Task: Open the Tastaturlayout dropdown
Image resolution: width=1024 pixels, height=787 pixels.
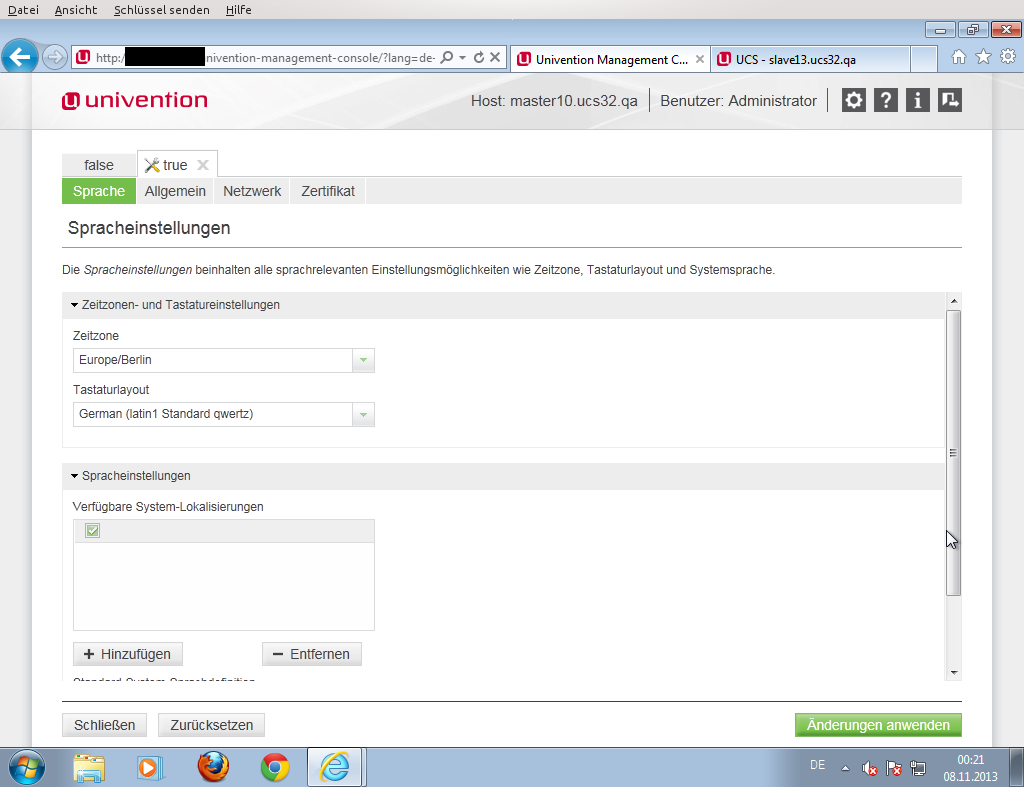Action: [x=363, y=414]
